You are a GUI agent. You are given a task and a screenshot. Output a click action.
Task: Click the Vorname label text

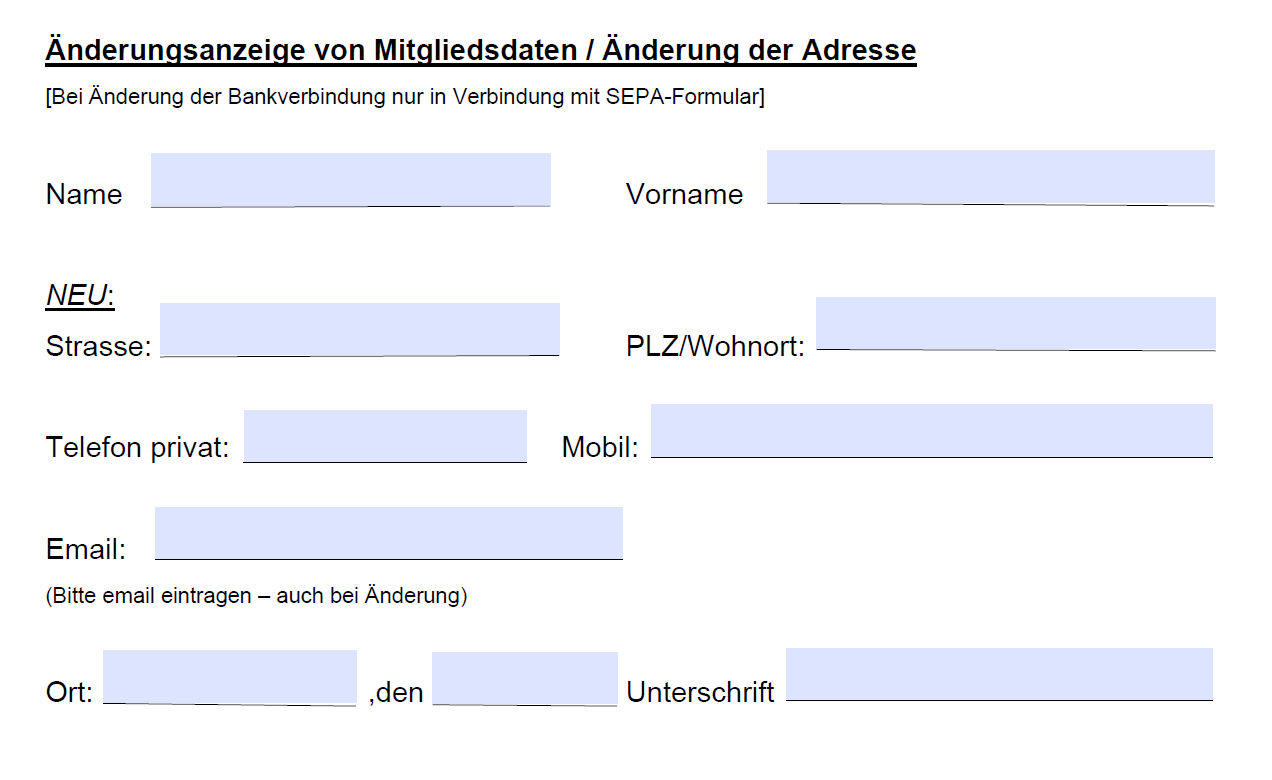point(684,196)
